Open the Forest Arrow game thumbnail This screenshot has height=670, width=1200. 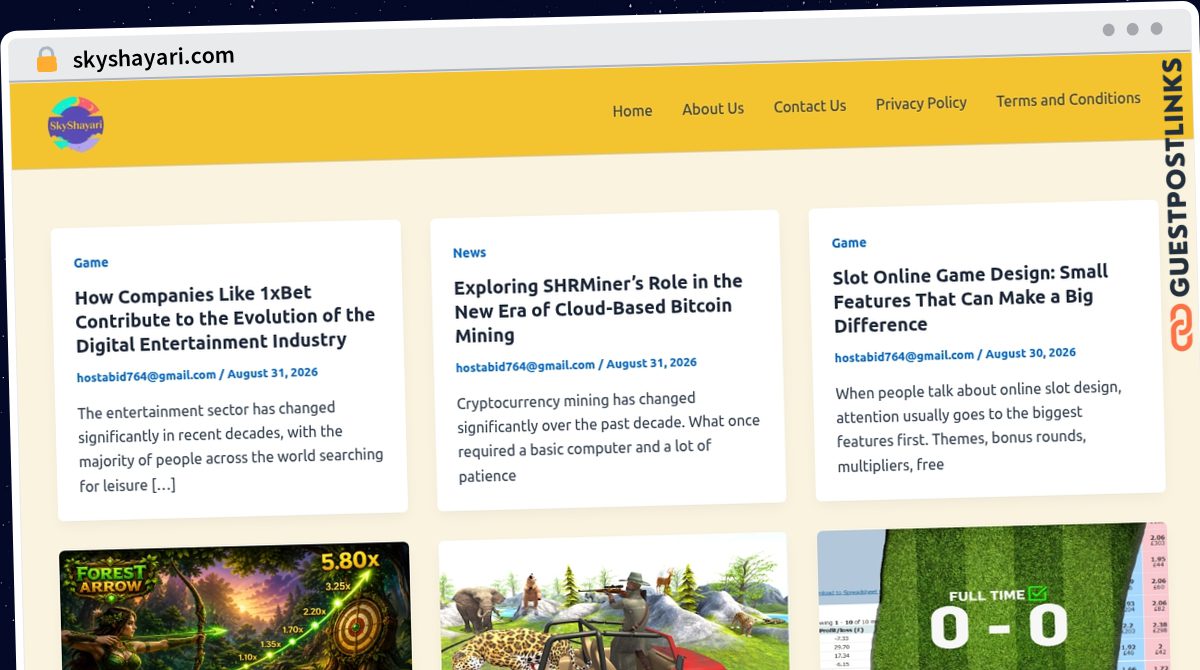coord(236,607)
